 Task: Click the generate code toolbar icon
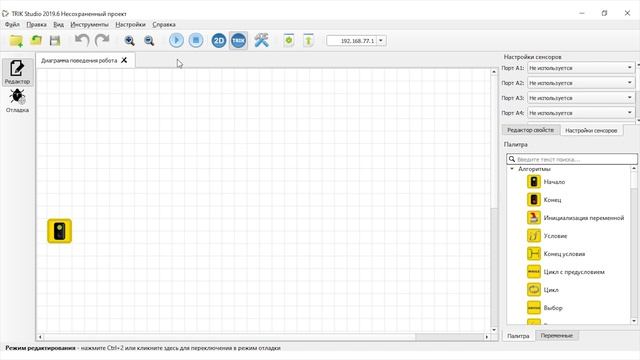[x=289, y=40]
